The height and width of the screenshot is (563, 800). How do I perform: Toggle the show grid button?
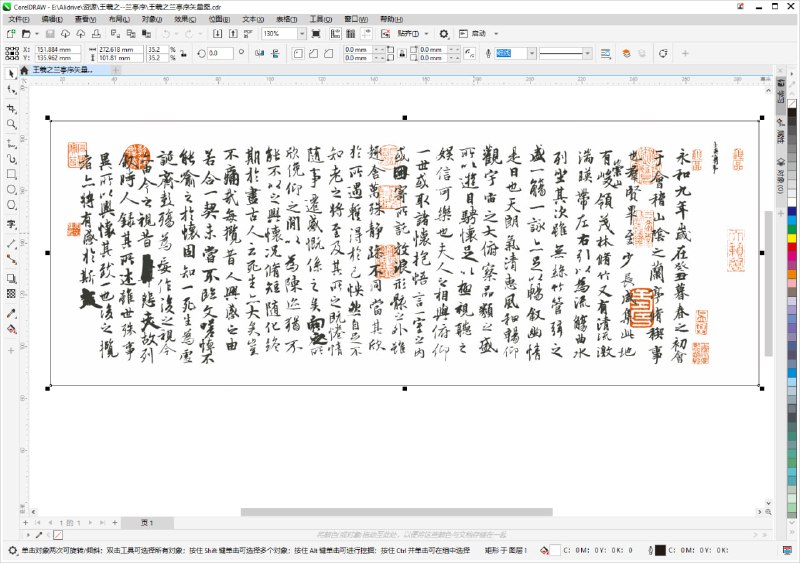click(348, 33)
